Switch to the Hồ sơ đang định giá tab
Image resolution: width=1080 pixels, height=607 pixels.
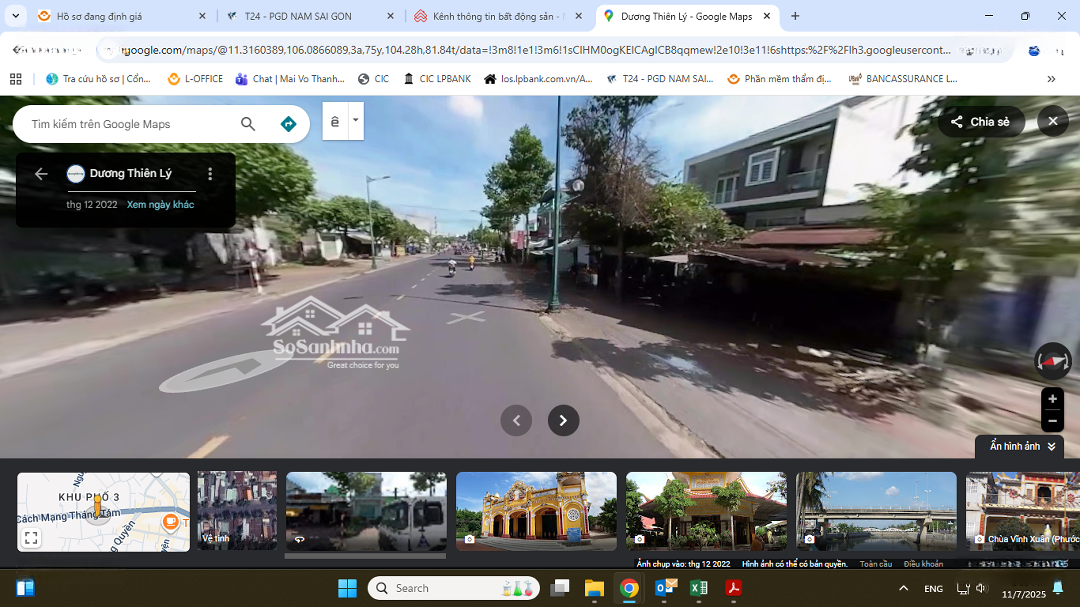tap(112, 17)
